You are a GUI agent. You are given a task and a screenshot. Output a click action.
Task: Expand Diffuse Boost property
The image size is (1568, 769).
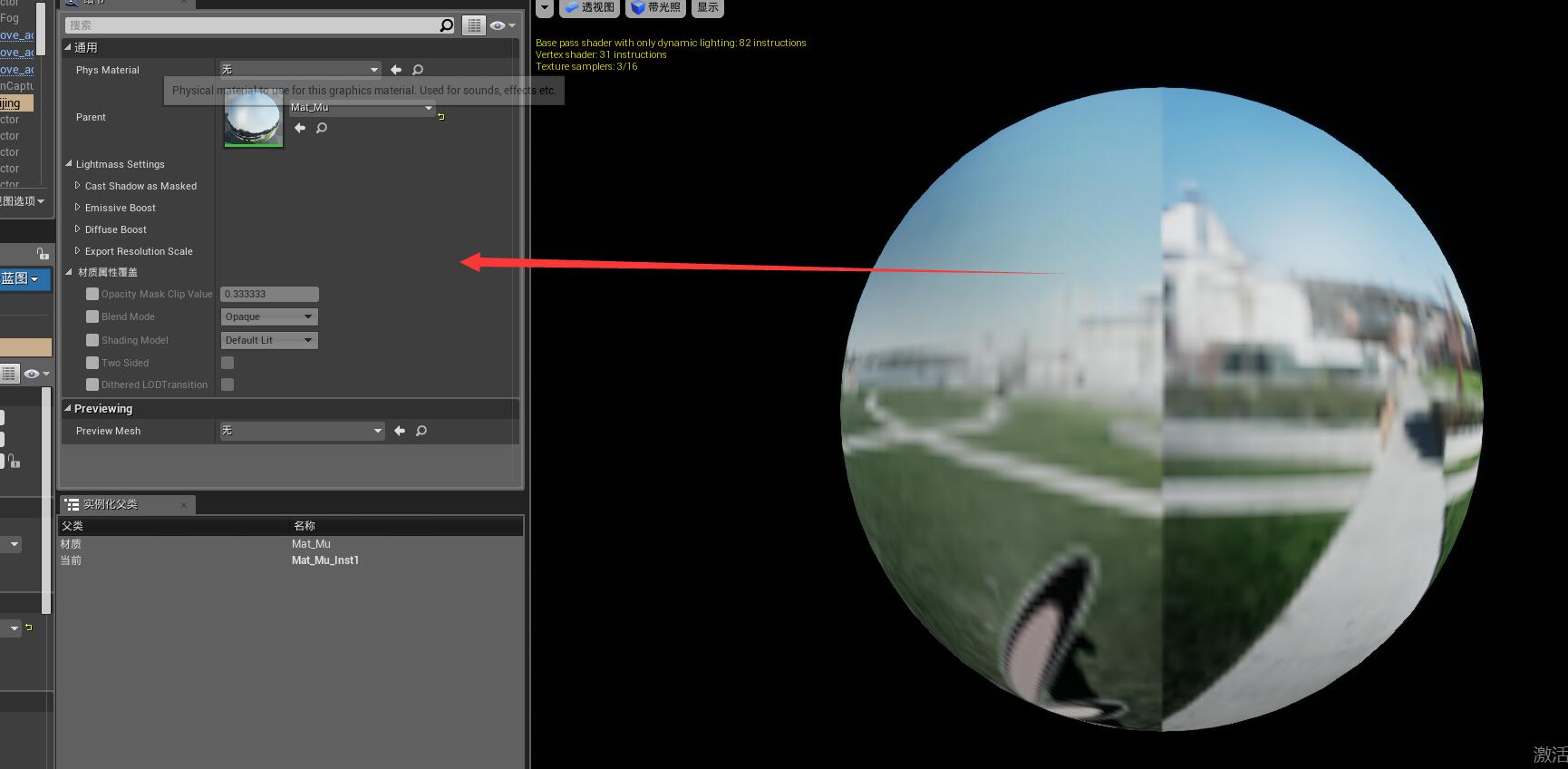[77, 229]
